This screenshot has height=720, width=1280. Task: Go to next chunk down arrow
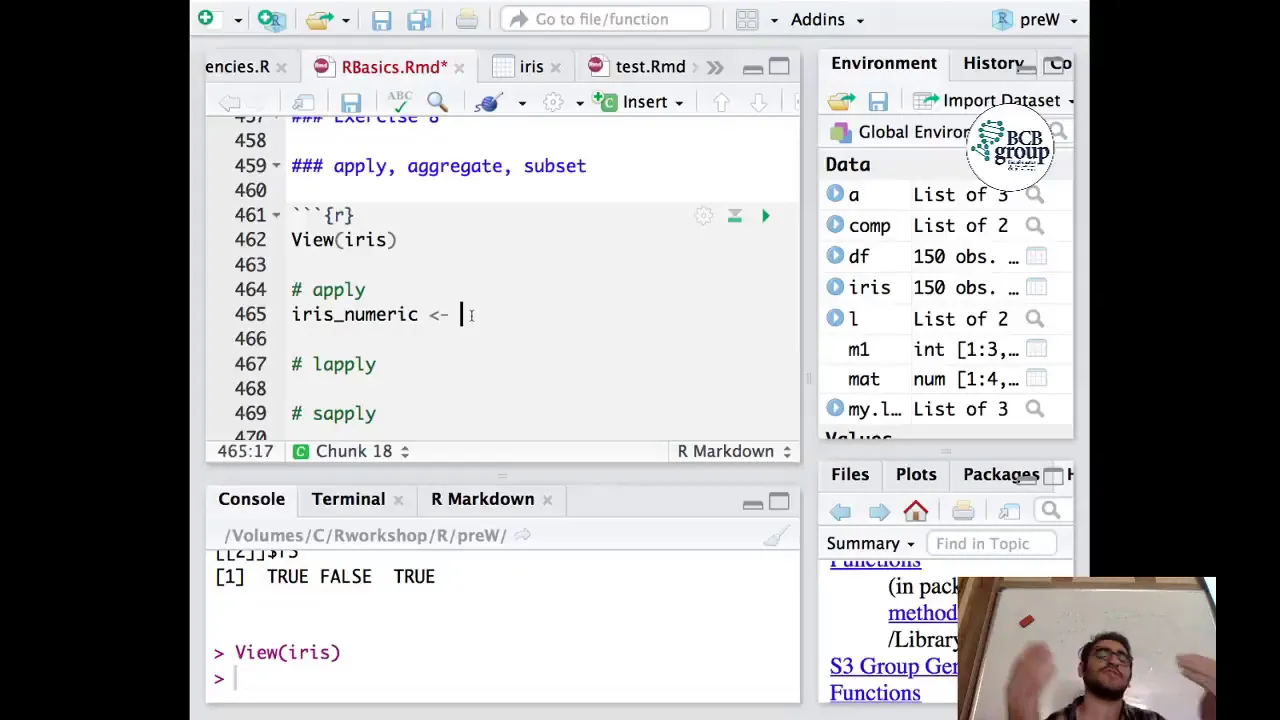click(758, 102)
